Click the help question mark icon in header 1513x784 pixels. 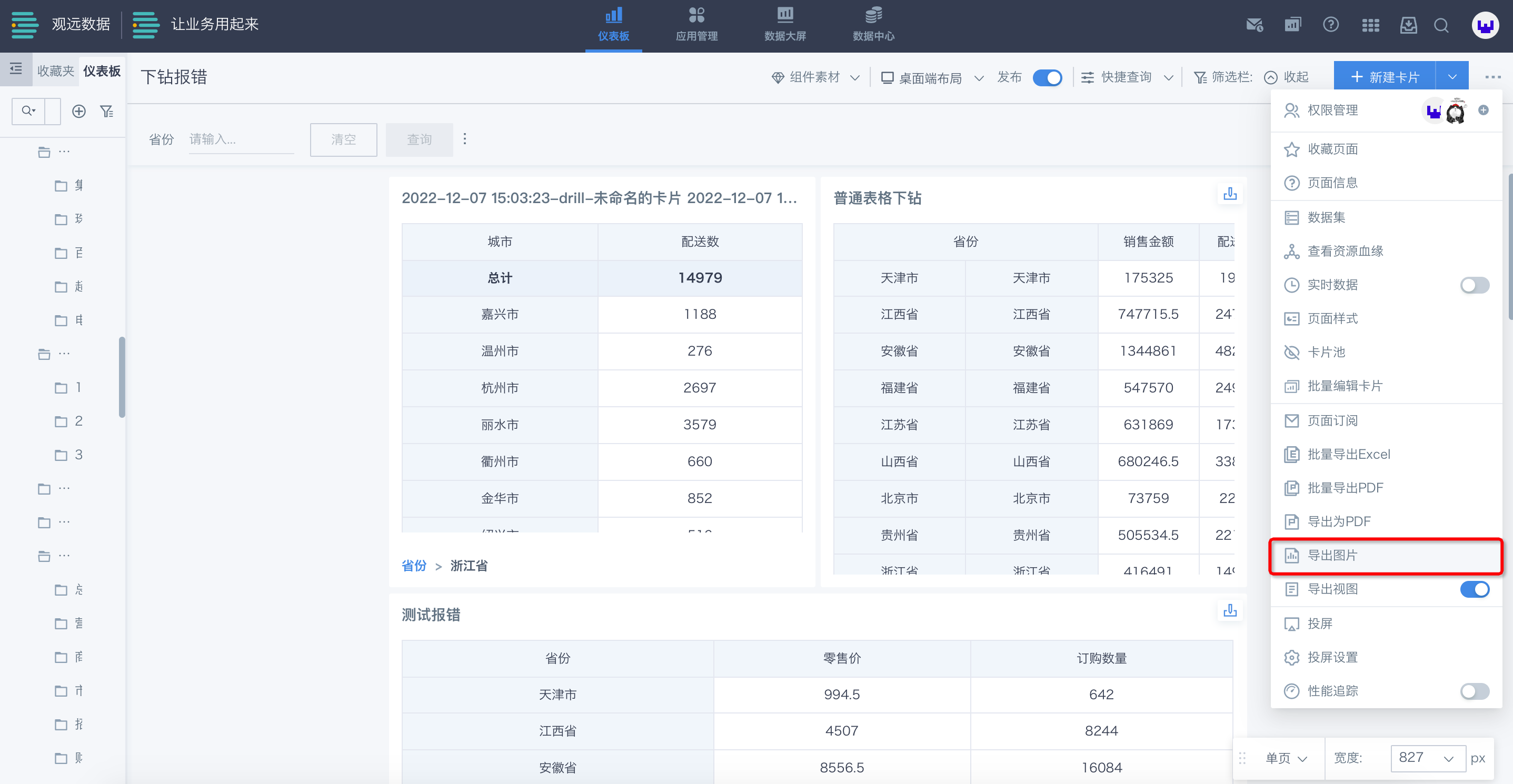coord(1330,25)
